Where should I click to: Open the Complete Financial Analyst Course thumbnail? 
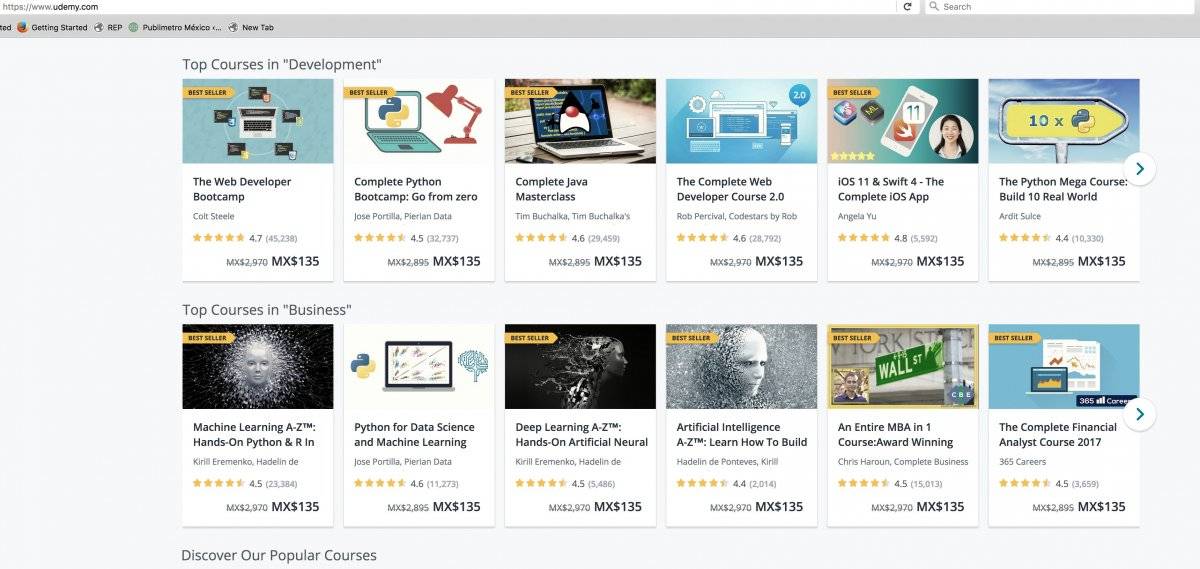(1064, 366)
